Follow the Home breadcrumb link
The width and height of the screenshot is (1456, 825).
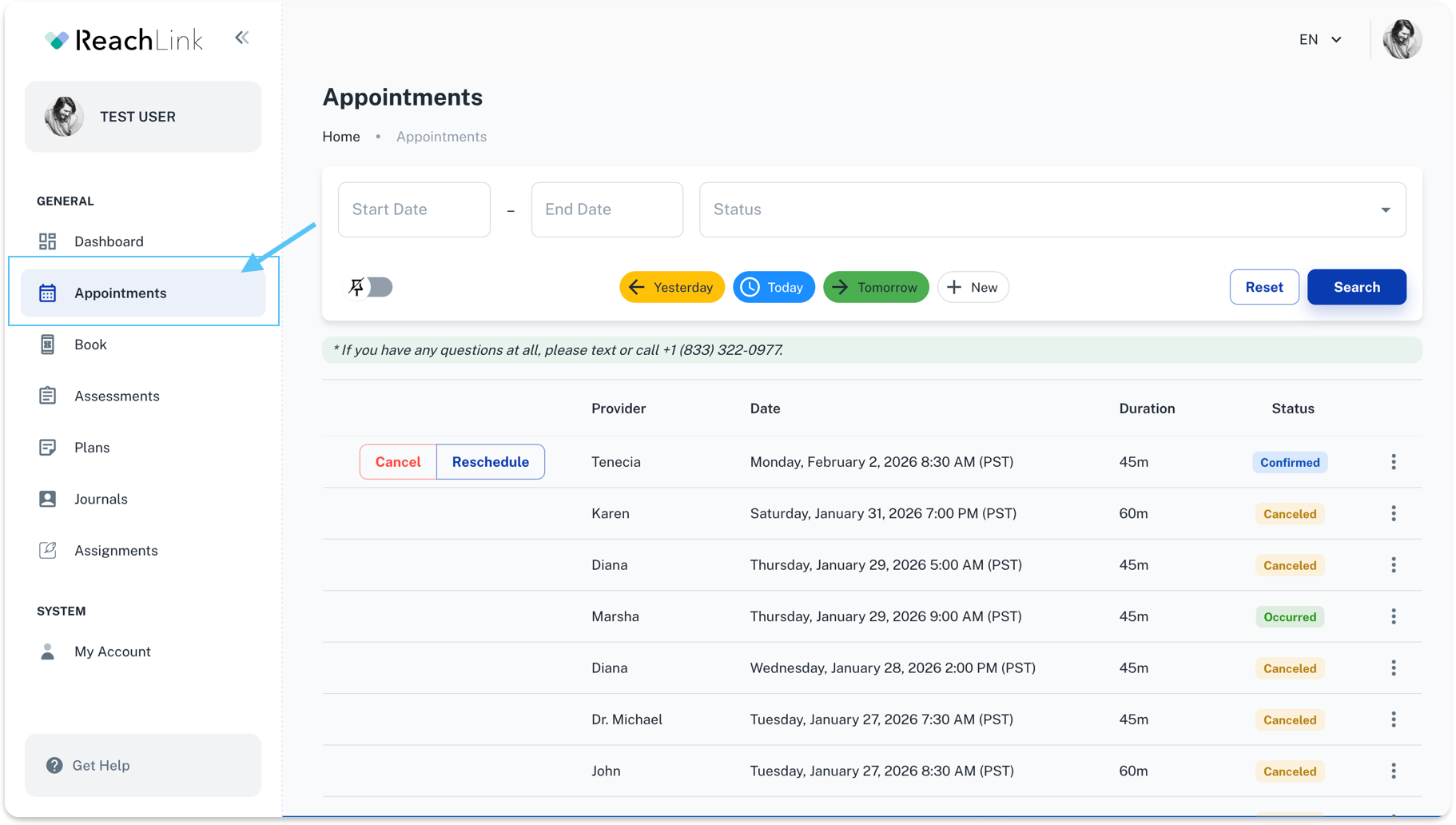(341, 137)
